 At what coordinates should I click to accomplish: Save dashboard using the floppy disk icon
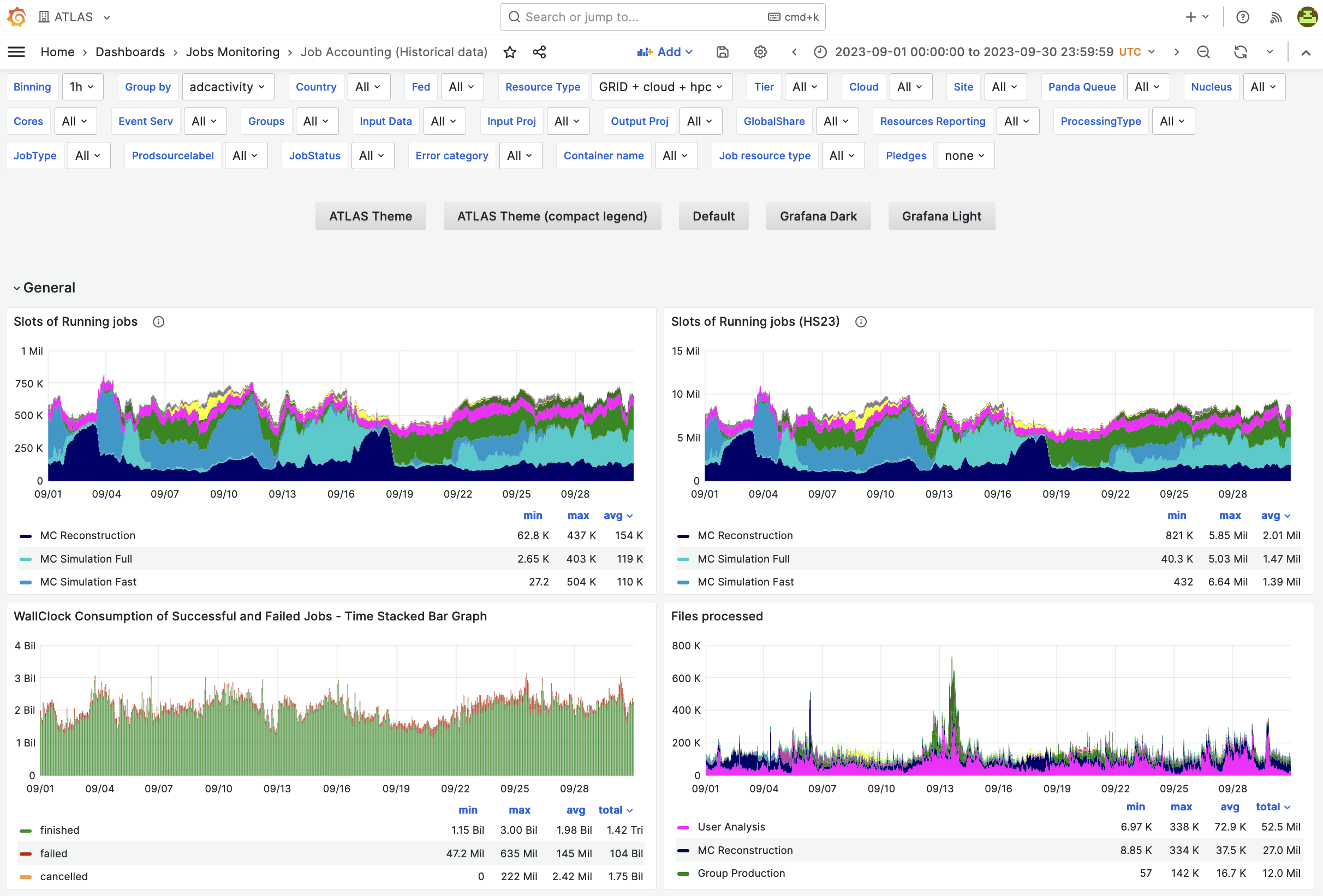click(723, 52)
